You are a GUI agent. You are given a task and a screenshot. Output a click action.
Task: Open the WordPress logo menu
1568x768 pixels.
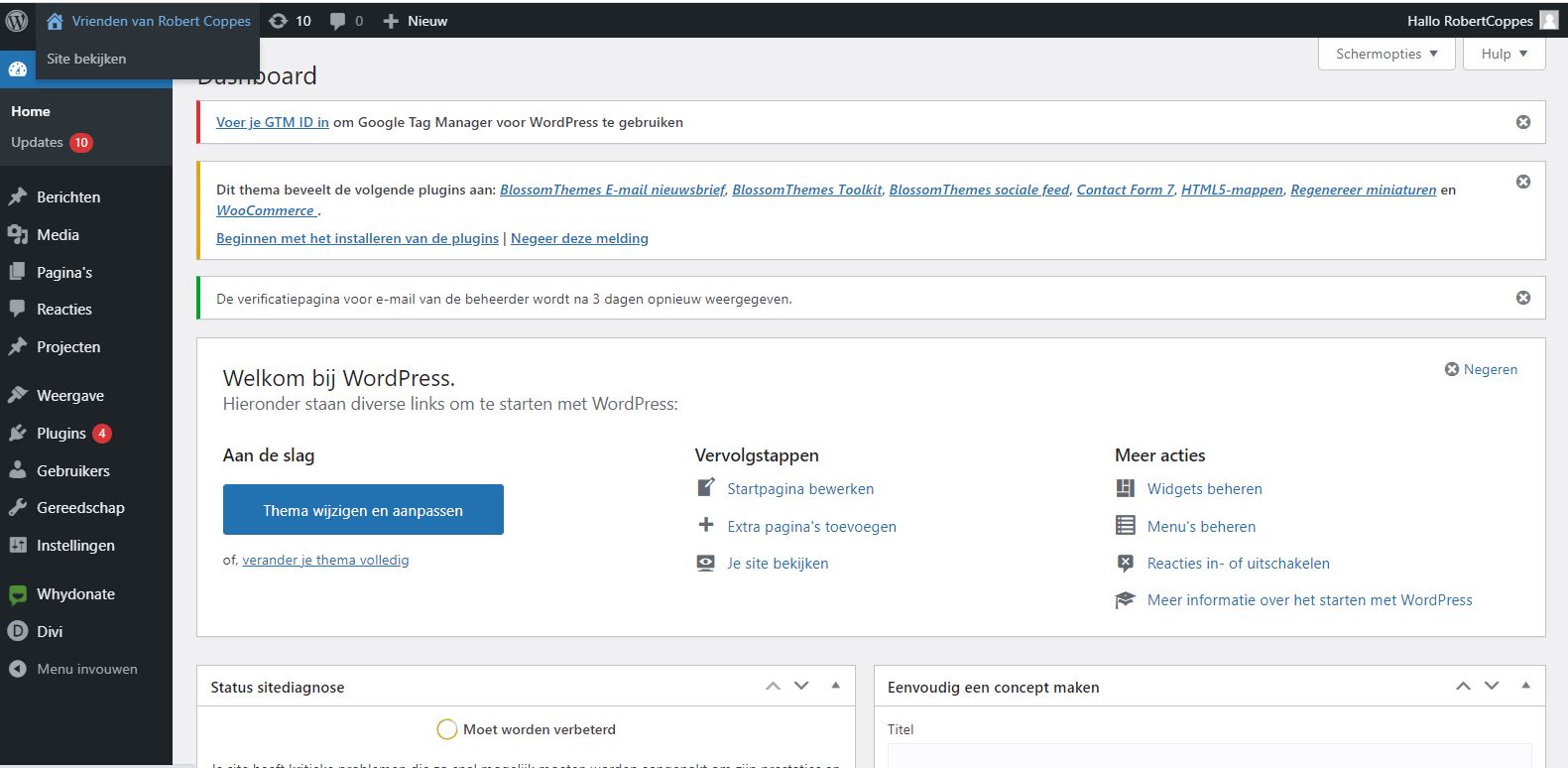[17, 21]
